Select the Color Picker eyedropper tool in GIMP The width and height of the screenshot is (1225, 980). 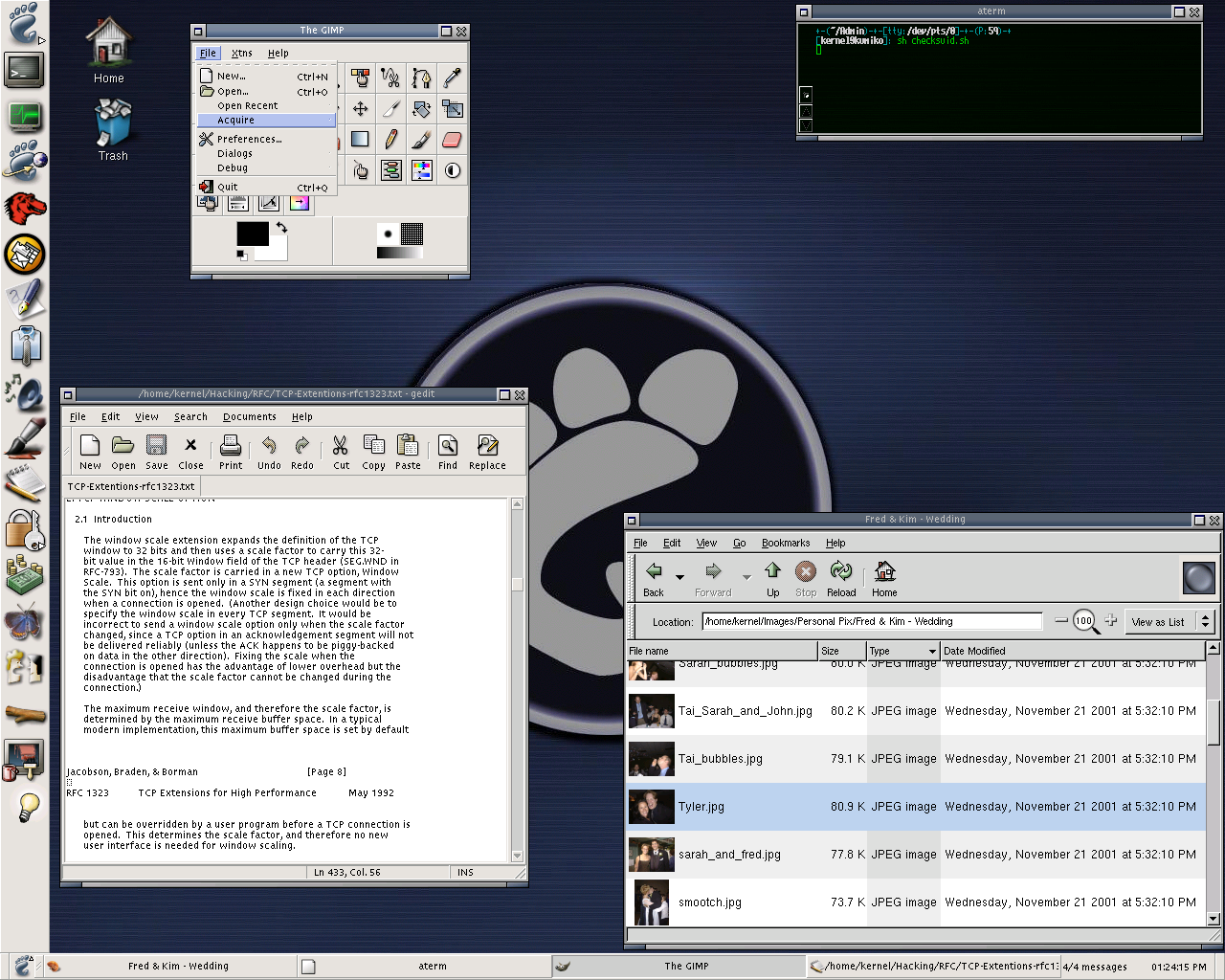(452, 78)
